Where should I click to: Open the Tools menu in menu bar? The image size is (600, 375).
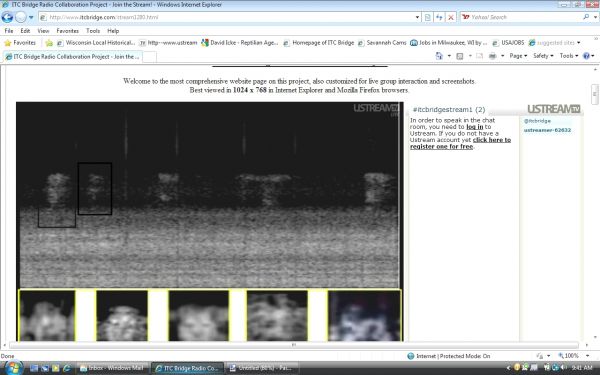(x=93, y=31)
